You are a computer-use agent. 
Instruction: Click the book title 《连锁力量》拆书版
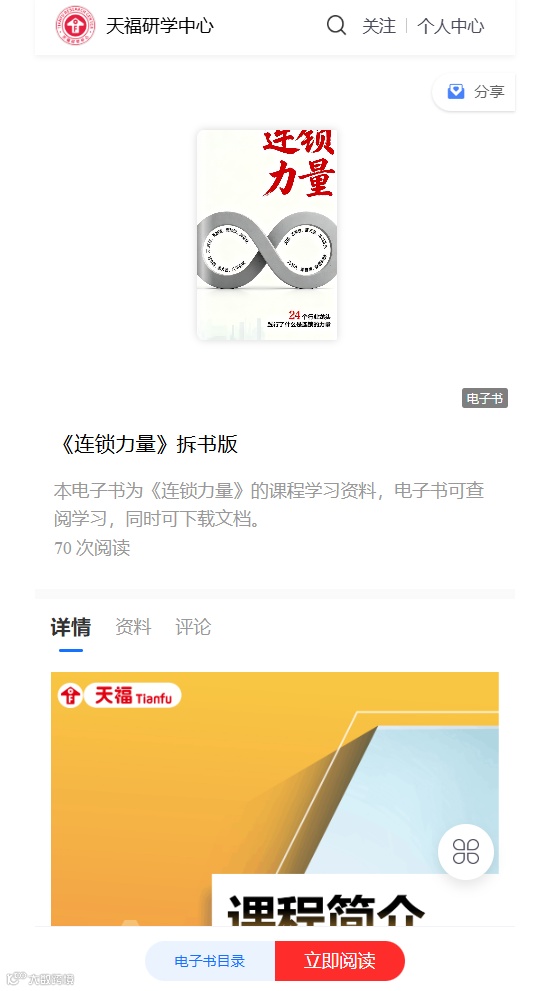click(146, 444)
